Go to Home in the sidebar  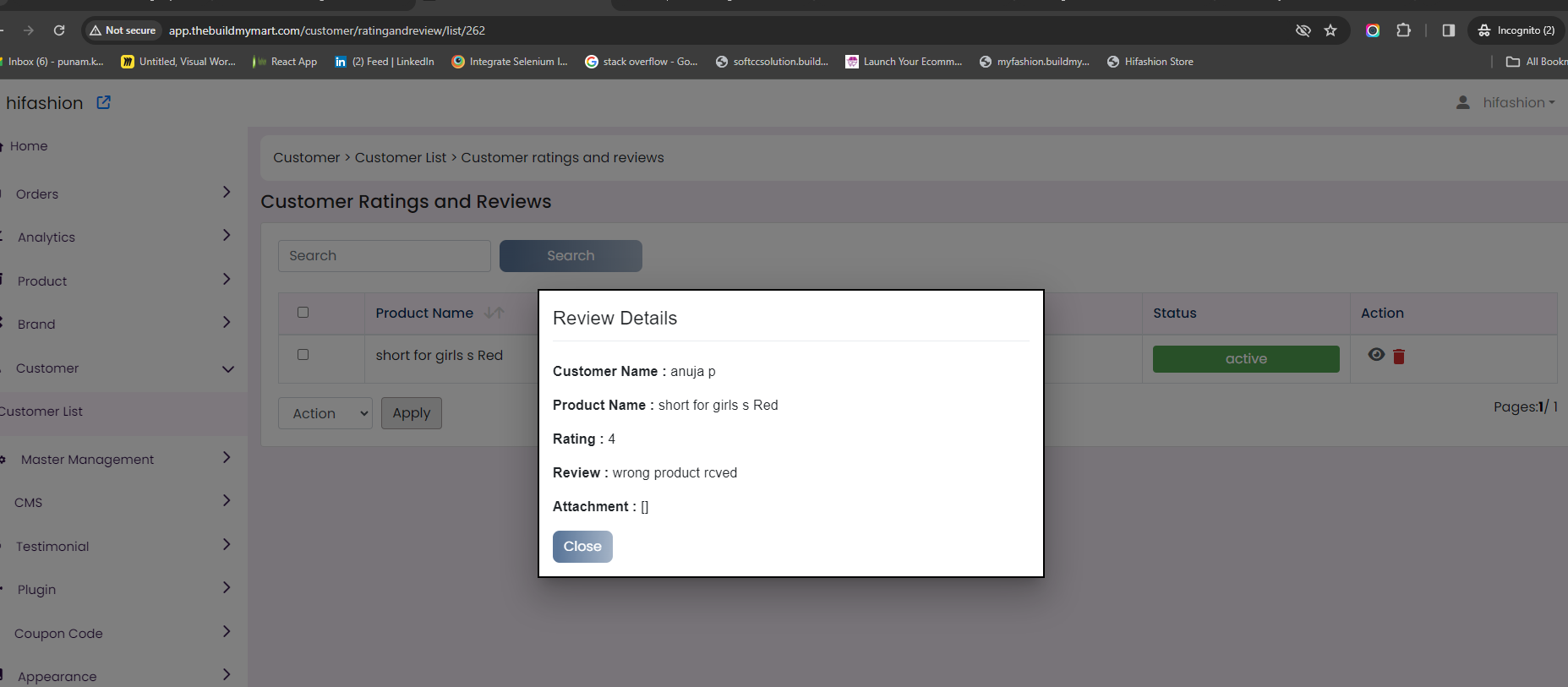[x=29, y=146]
